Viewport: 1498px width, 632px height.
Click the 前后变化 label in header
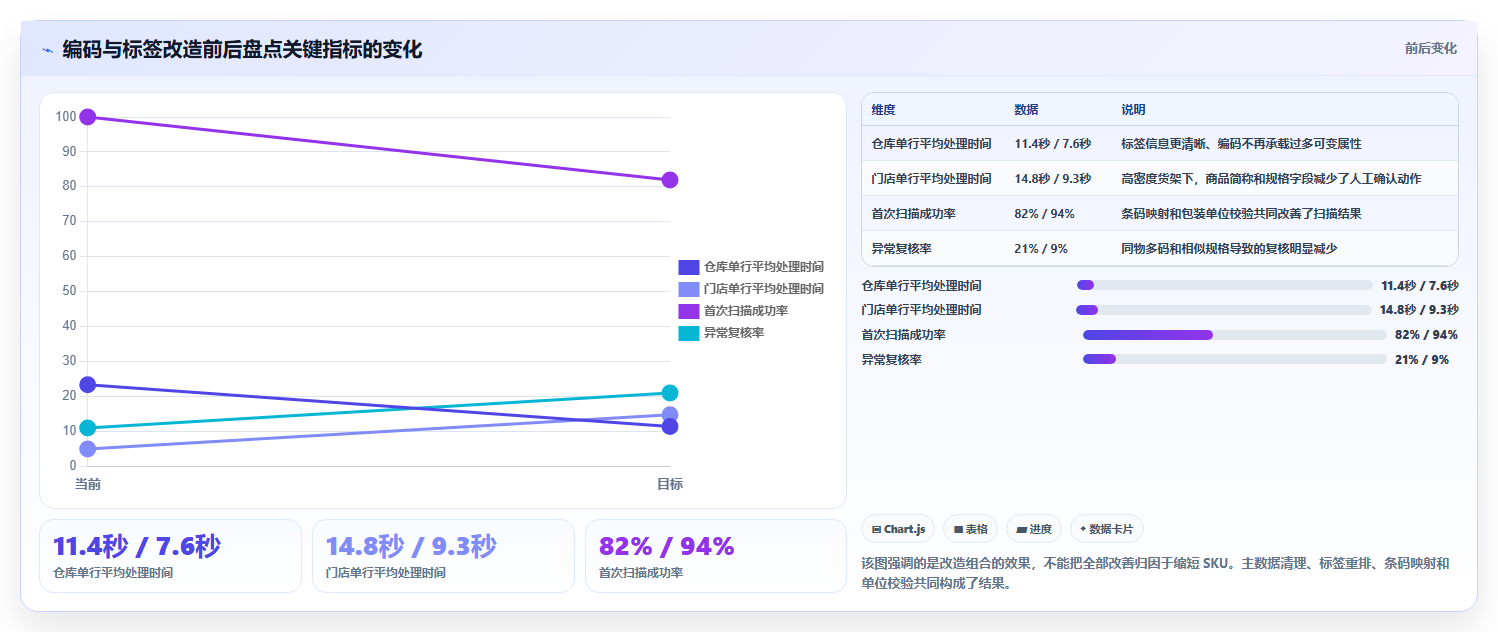click(x=1430, y=48)
